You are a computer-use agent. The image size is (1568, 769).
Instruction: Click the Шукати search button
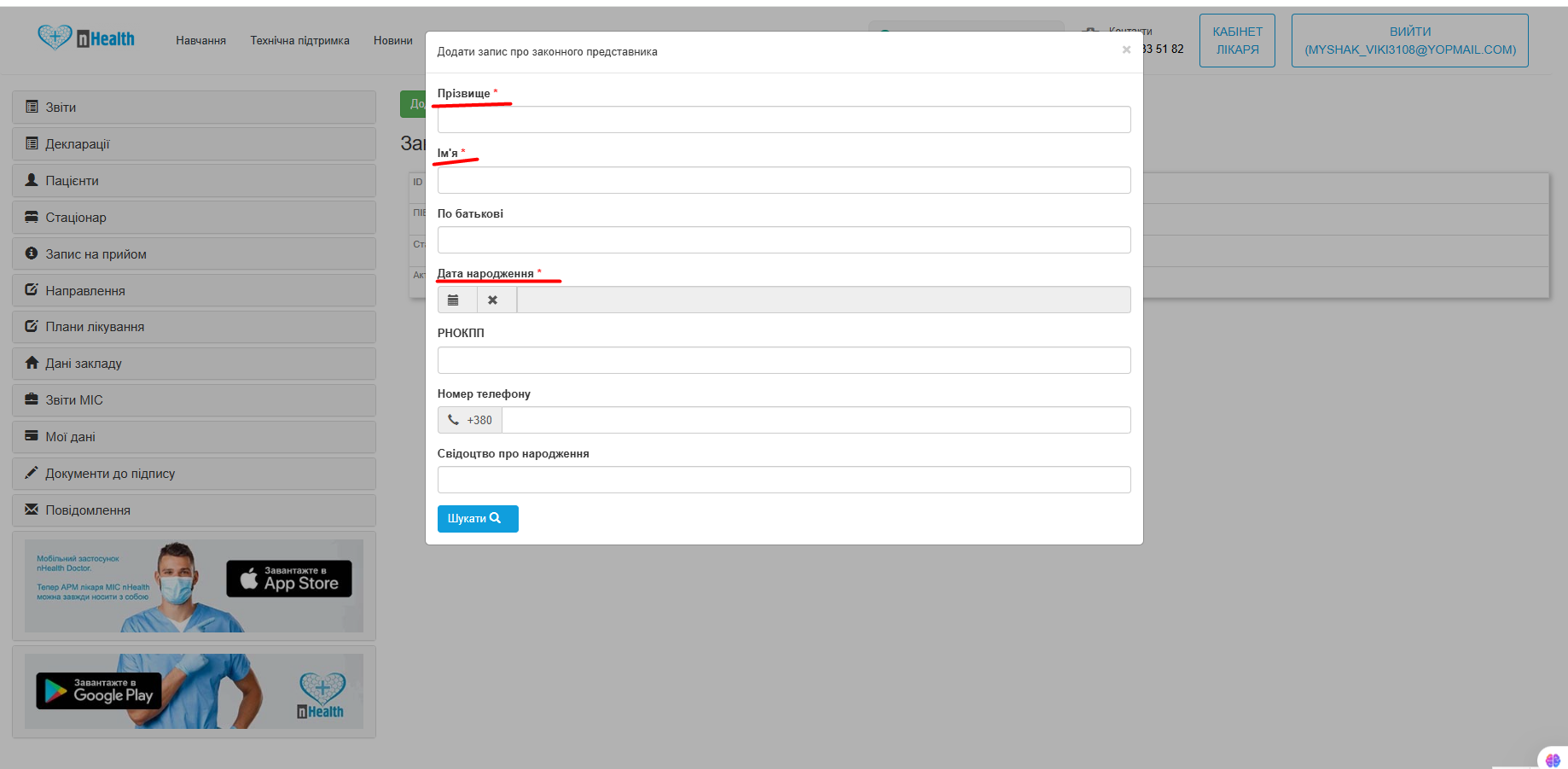(478, 519)
